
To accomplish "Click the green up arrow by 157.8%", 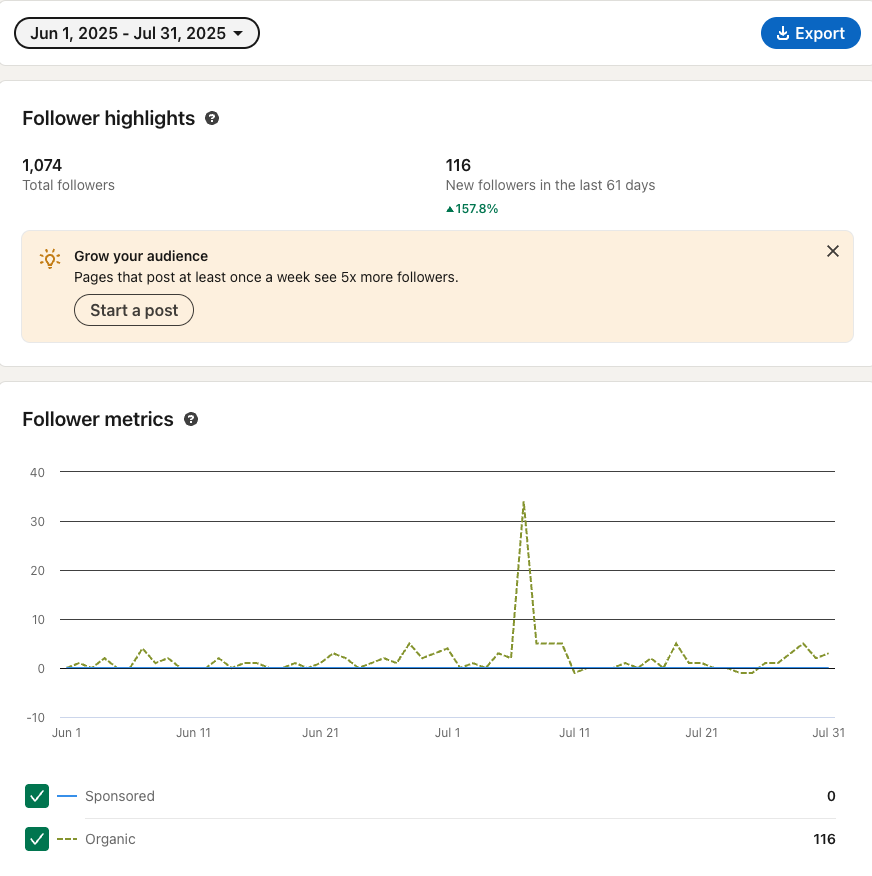I will (x=450, y=209).
